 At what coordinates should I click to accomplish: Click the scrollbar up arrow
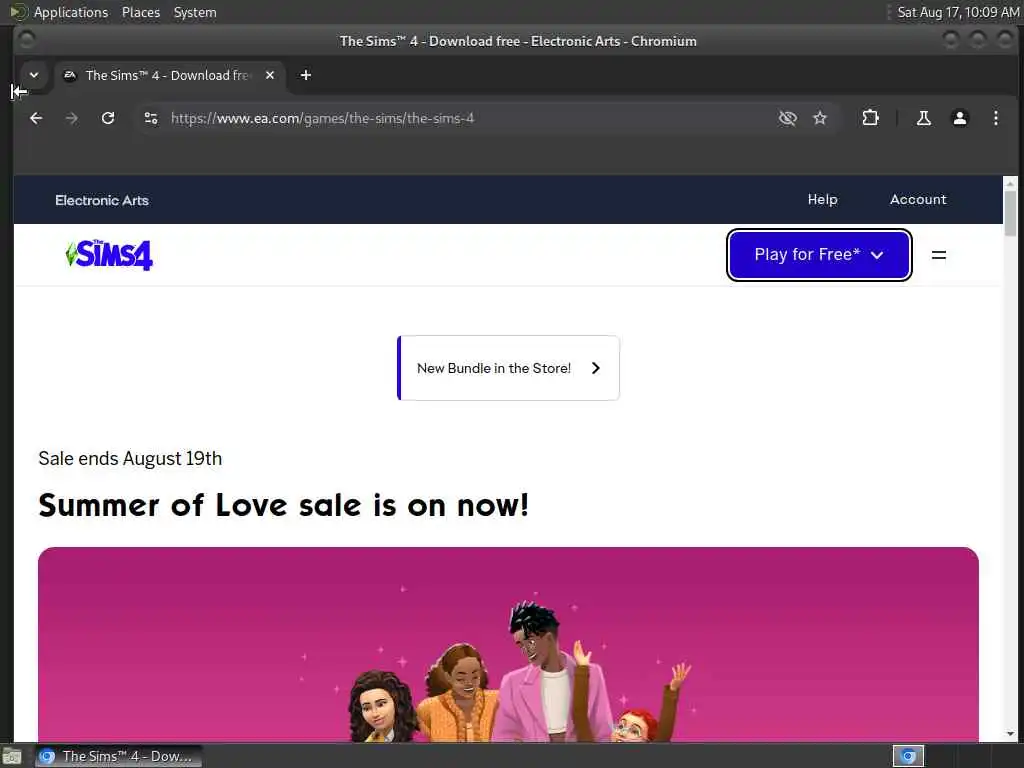(1010, 184)
